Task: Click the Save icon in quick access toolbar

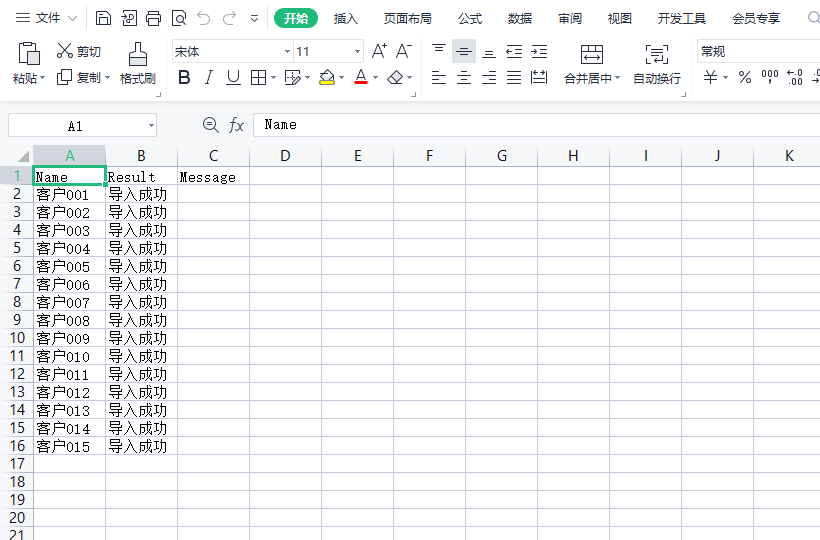Action: point(104,18)
